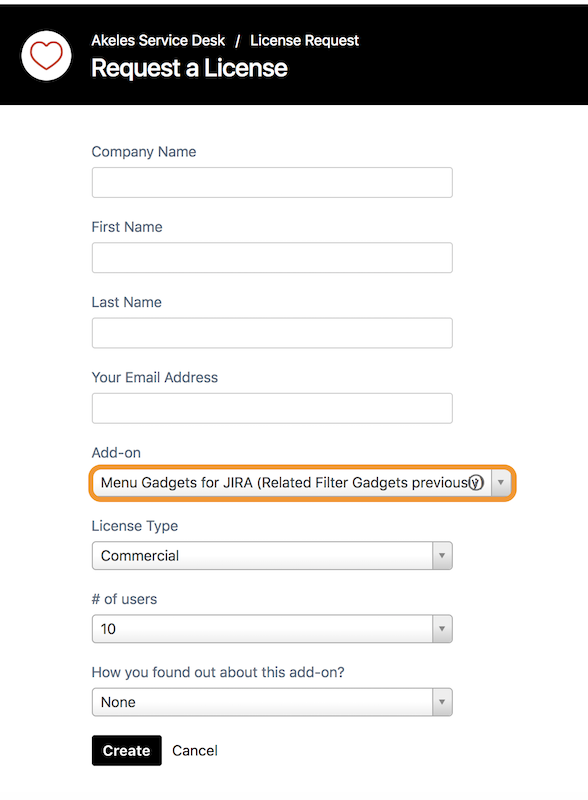
Task: Click the Your Email Address field
Action: tap(272, 408)
